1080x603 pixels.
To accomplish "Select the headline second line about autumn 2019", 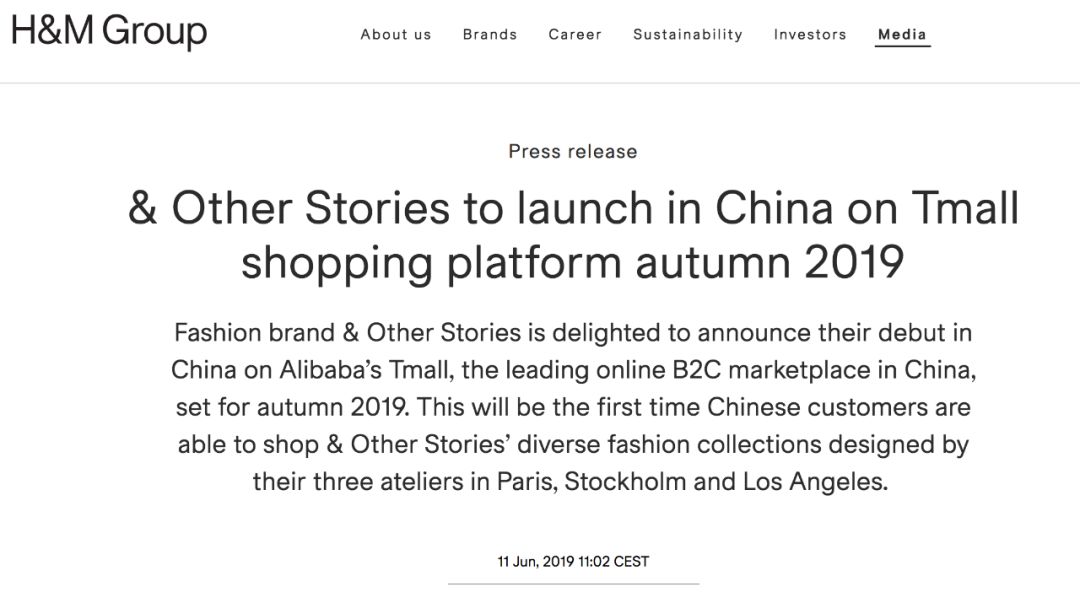I will [573, 263].
